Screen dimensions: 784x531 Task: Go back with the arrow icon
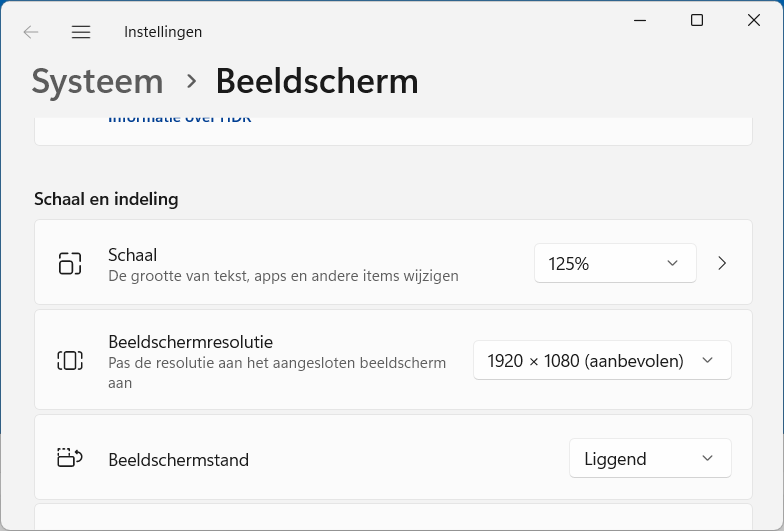pos(31,32)
